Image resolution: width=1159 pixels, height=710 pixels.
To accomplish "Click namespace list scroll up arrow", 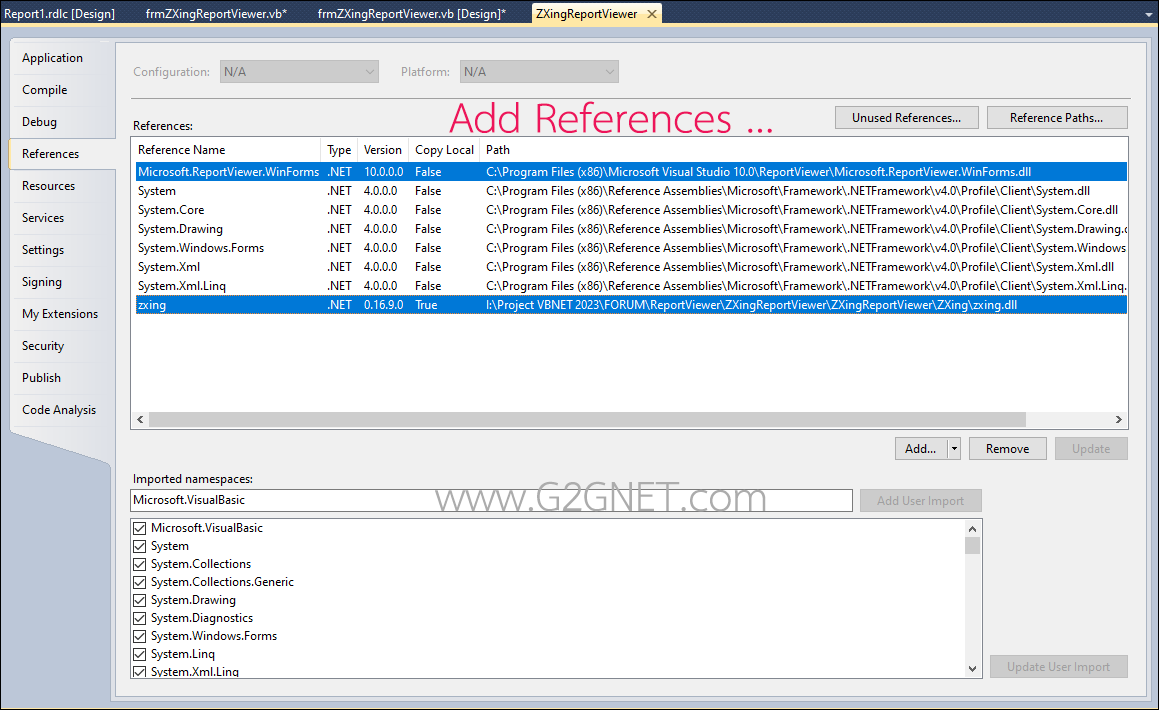I will click(x=973, y=528).
